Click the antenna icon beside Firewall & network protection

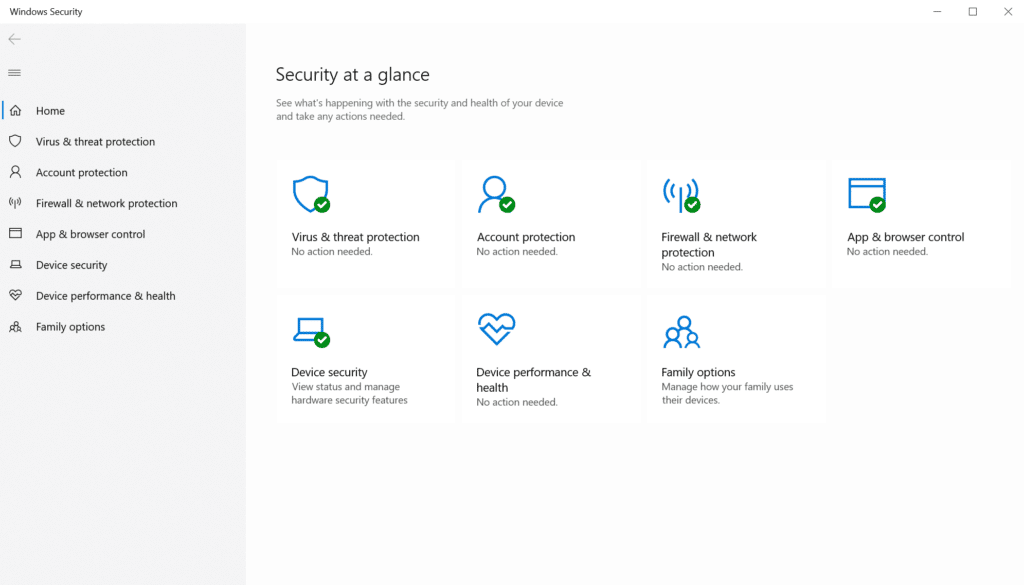pos(16,202)
